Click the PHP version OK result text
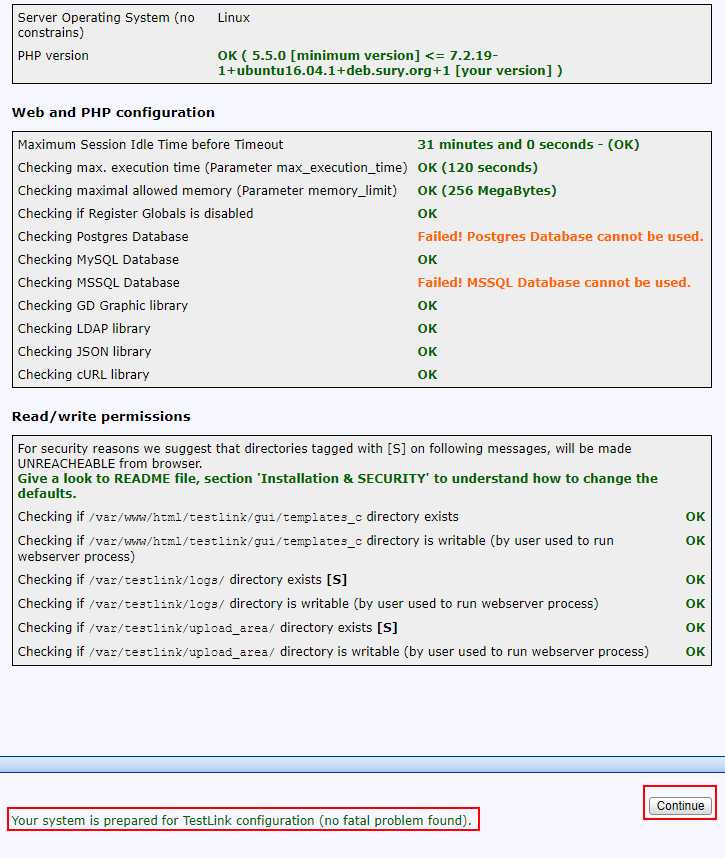725x858 pixels. pos(390,63)
